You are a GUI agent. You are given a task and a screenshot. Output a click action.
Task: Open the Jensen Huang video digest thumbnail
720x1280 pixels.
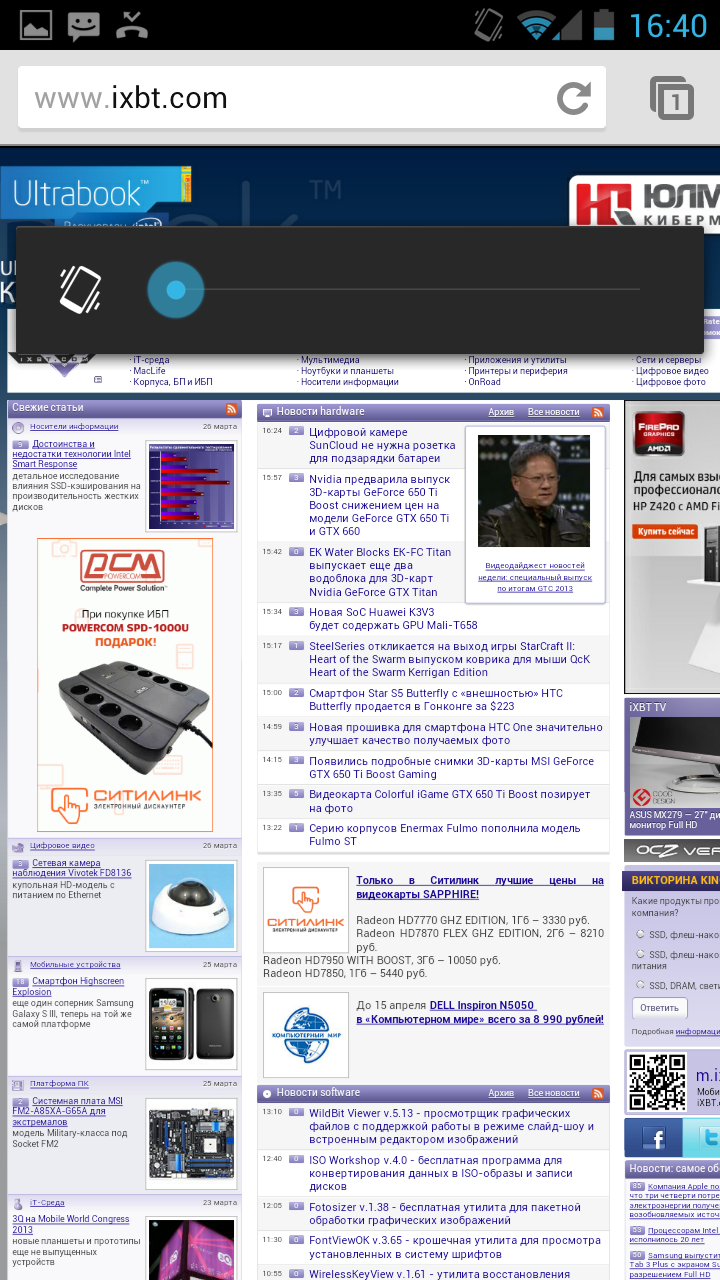tap(534, 491)
